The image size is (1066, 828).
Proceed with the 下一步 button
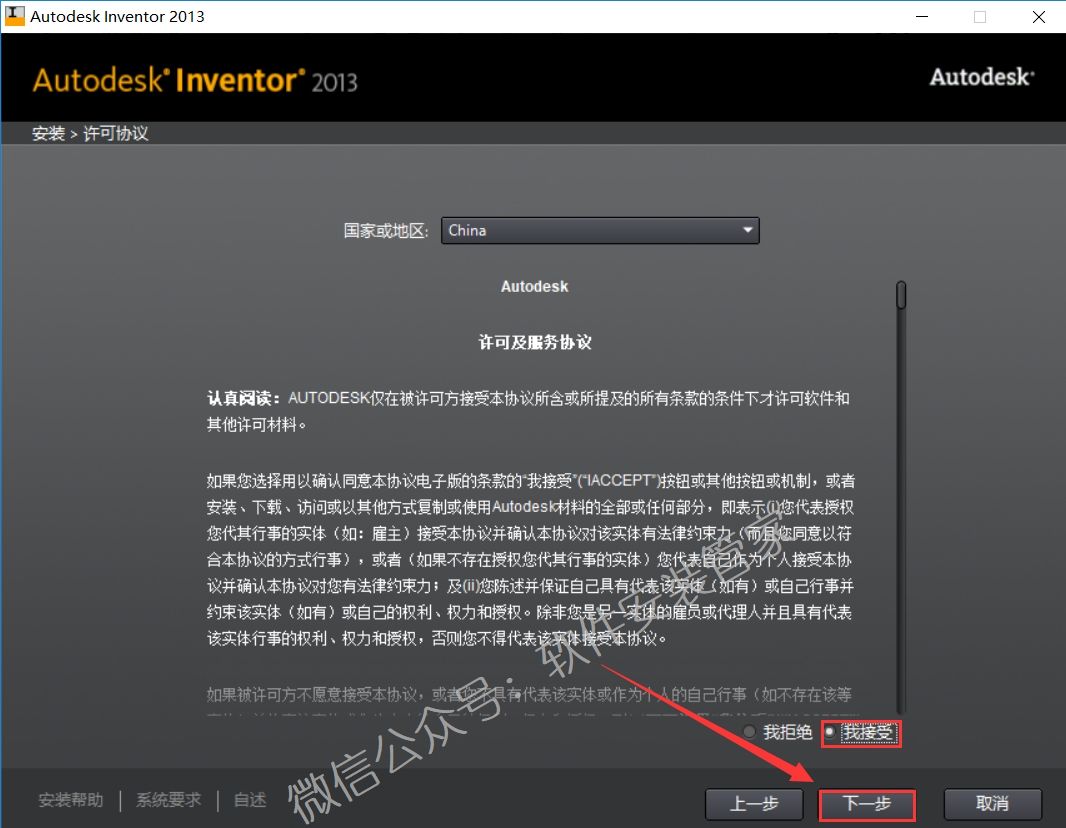[x=866, y=804]
